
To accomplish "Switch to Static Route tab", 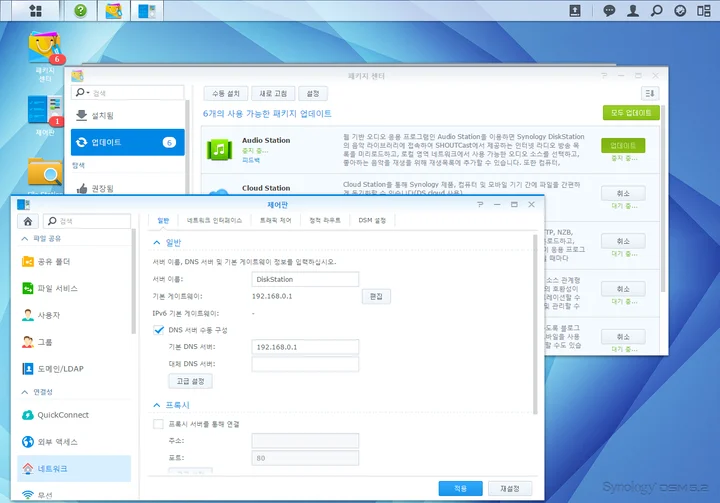I will click(x=325, y=220).
